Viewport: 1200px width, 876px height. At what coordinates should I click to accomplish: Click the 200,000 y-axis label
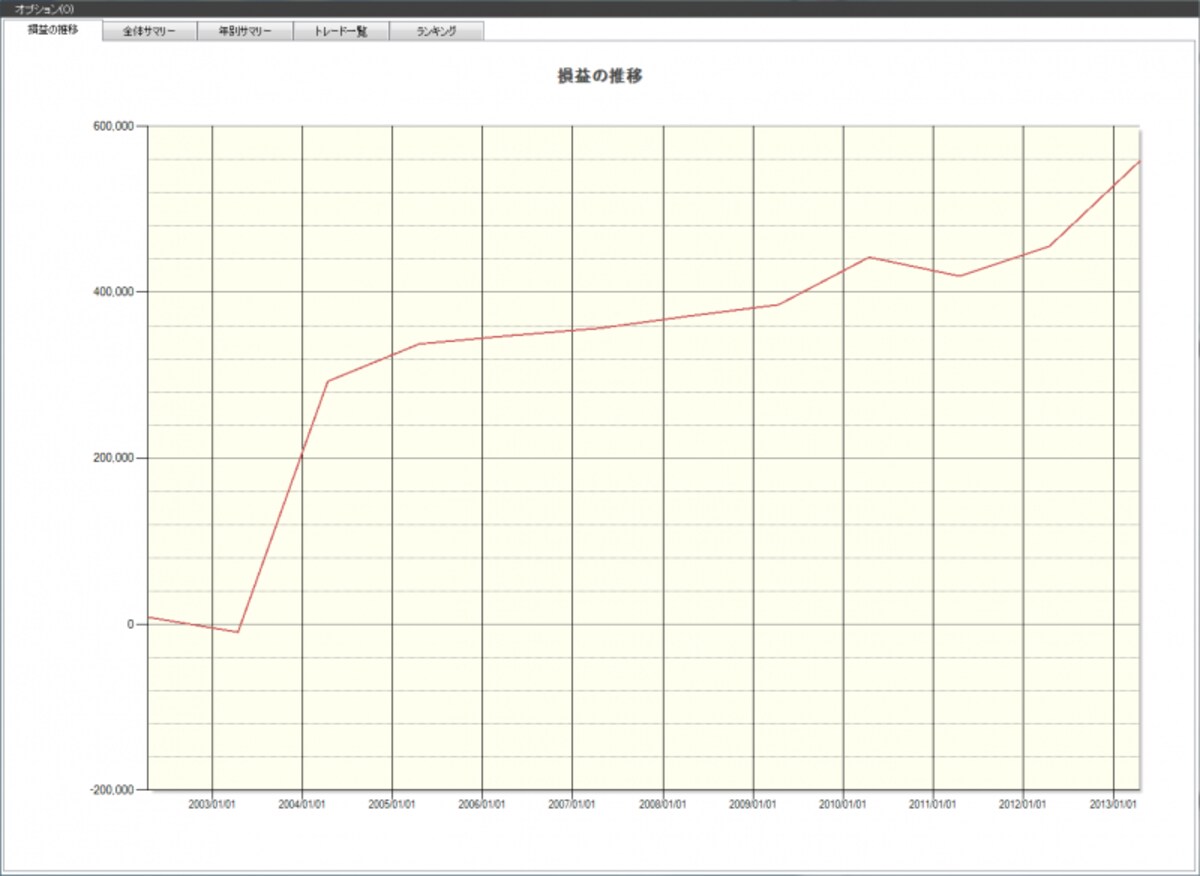pos(114,458)
